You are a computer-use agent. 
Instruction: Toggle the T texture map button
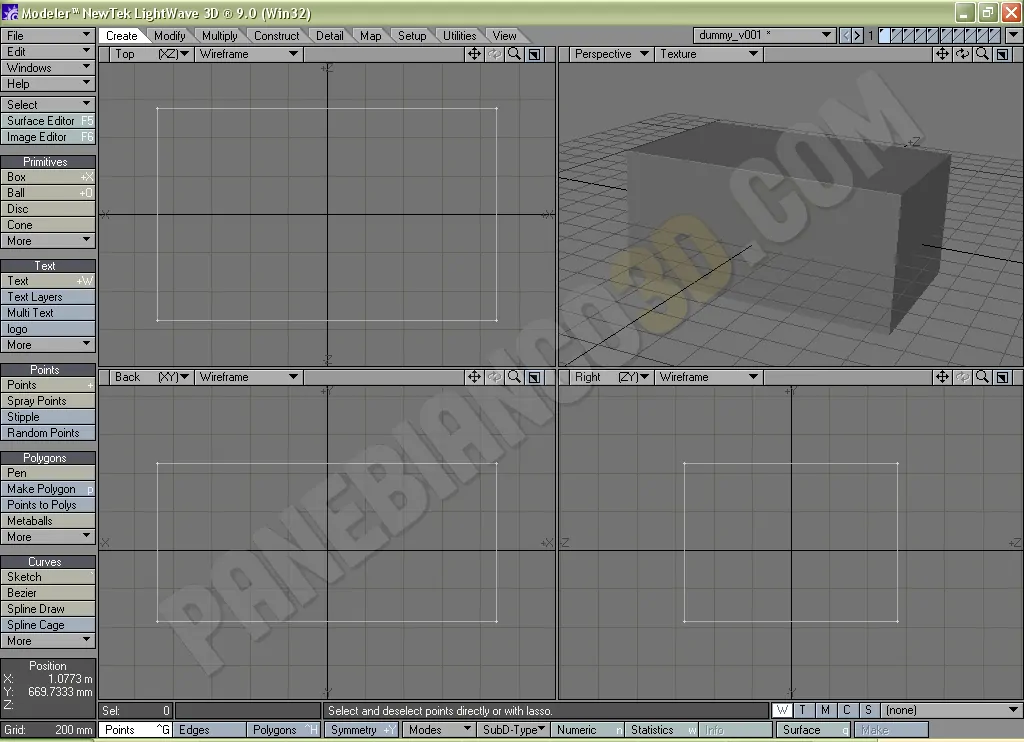[803, 710]
